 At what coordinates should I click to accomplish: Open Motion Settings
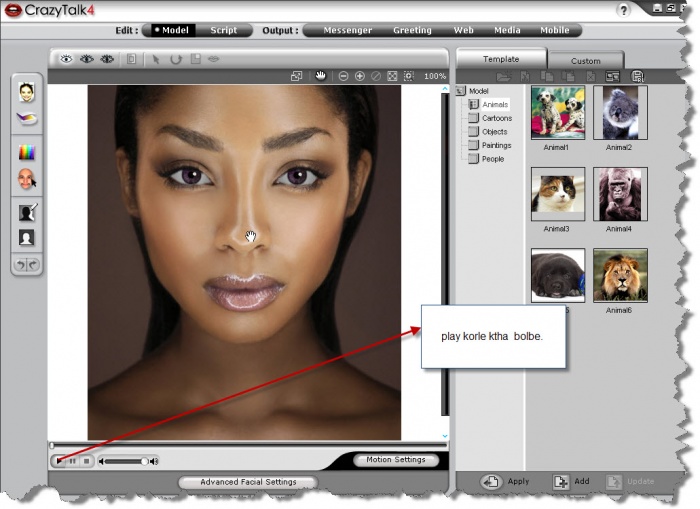(x=396, y=460)
